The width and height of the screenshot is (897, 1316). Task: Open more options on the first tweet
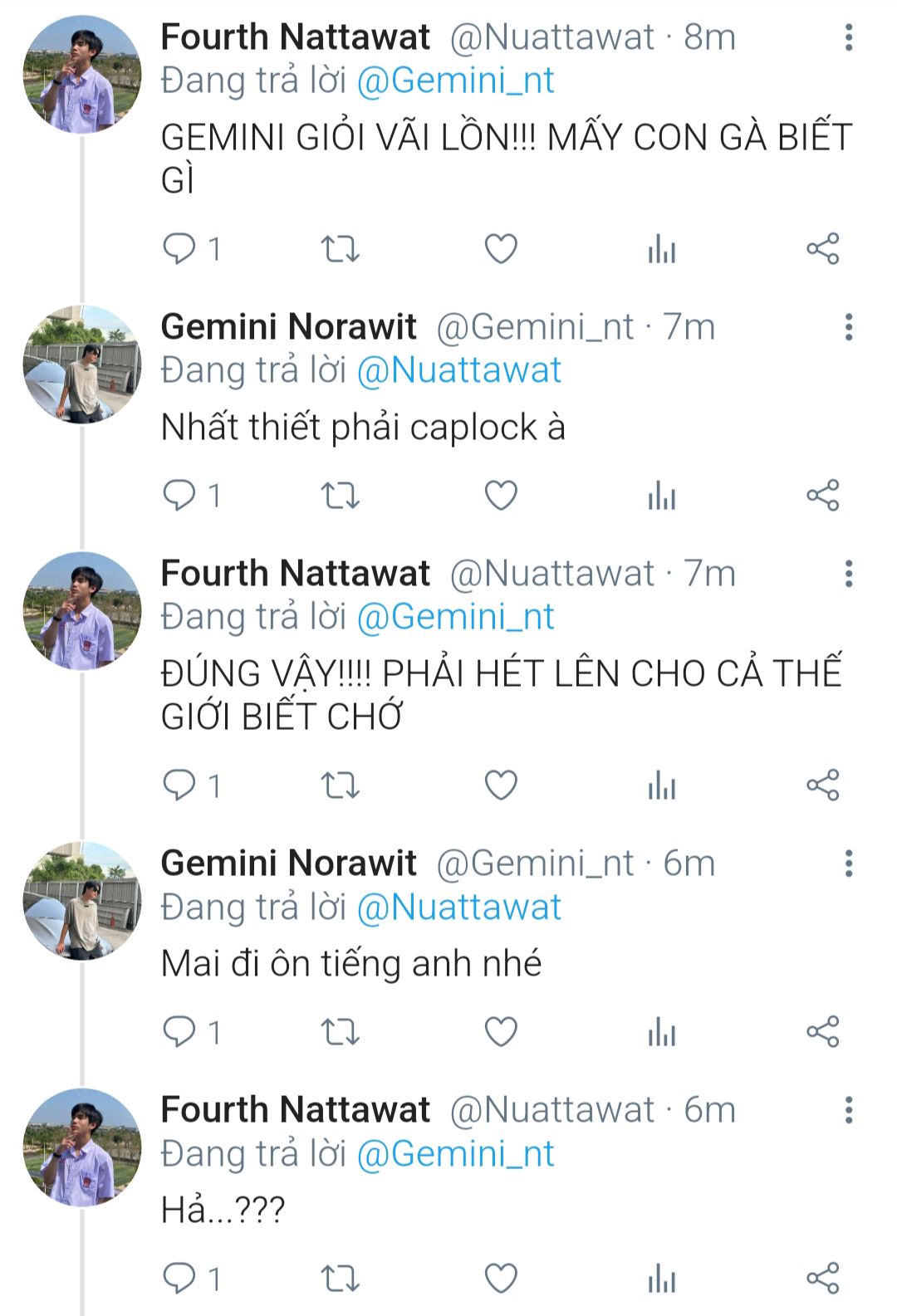[x=848, y=37]
